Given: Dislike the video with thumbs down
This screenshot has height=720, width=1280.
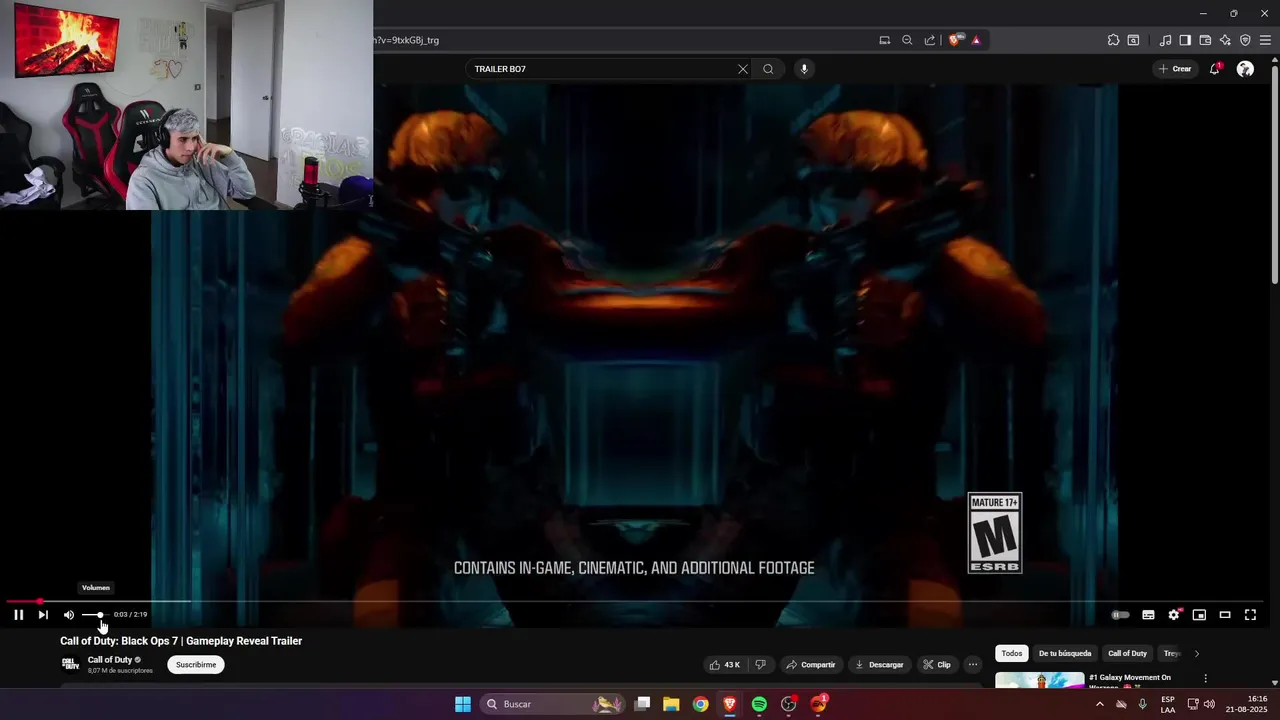Looking at the screenshot, I should 761,665.
